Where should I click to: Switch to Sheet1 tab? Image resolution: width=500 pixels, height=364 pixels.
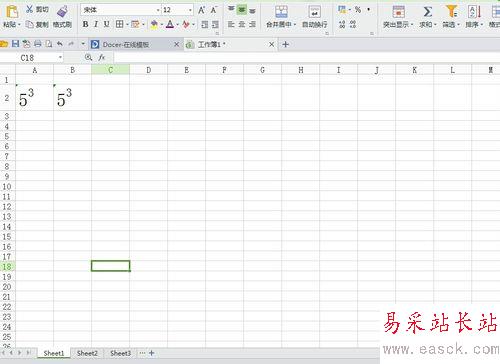click(54, 353)
